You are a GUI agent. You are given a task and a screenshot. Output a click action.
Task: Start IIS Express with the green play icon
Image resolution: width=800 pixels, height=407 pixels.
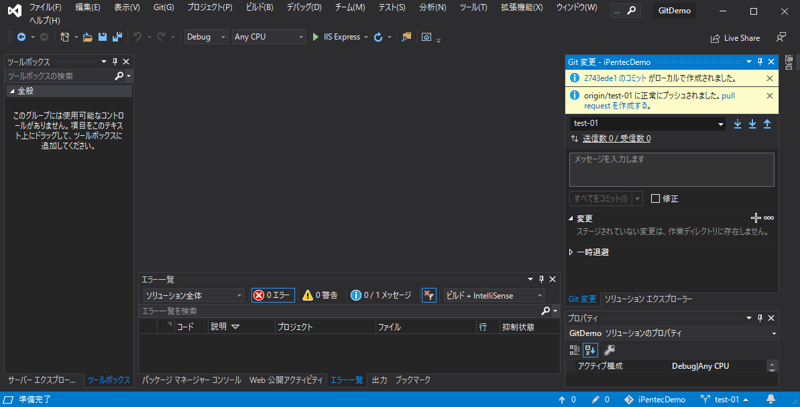pyautogui.click(x=315, y=37)
